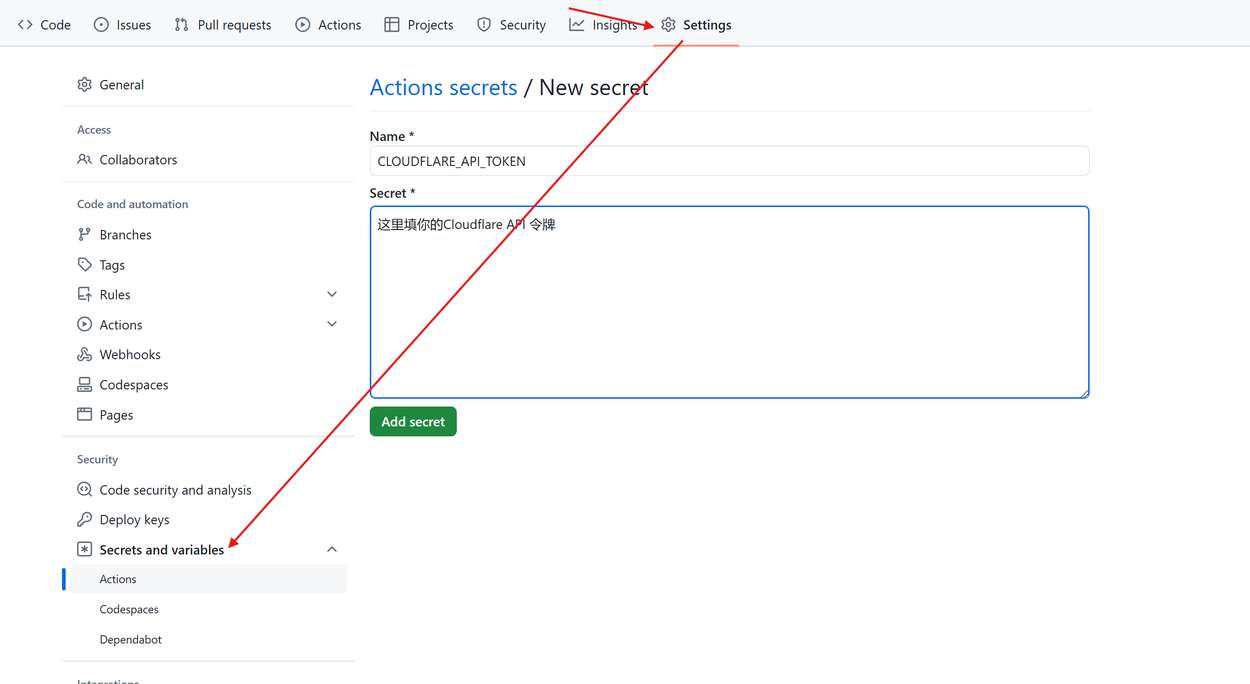Screen dimensions: 1250x684
Task: Click the browser icon beside Pages
Action: click(84, 414)
